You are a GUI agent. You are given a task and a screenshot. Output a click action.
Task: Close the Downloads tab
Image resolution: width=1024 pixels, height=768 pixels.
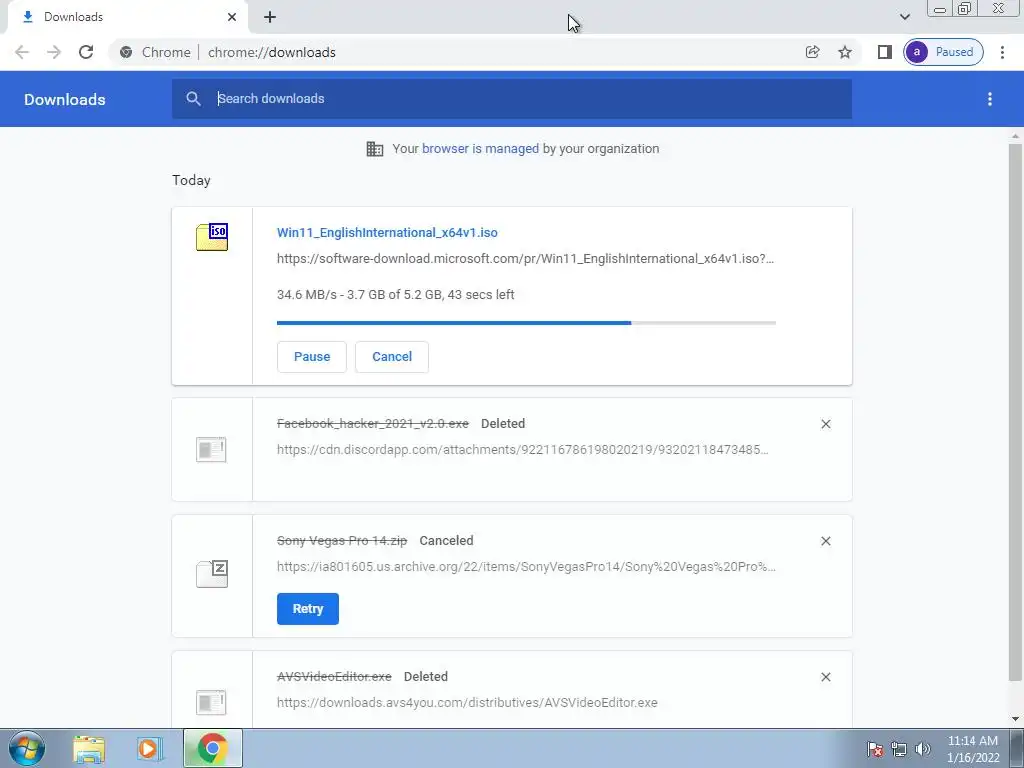coord(232,17)
